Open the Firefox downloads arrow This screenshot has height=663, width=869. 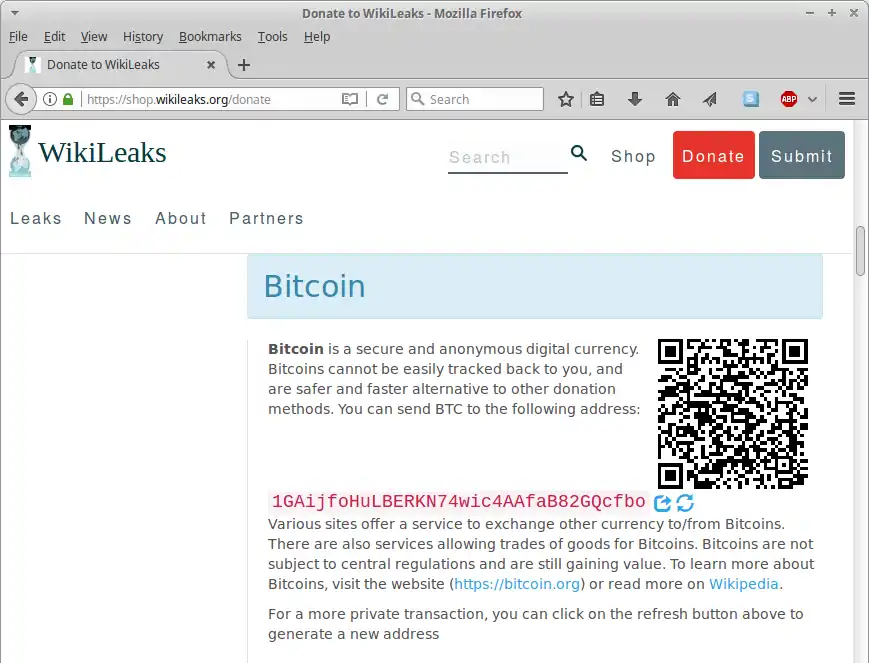point(634,99)
